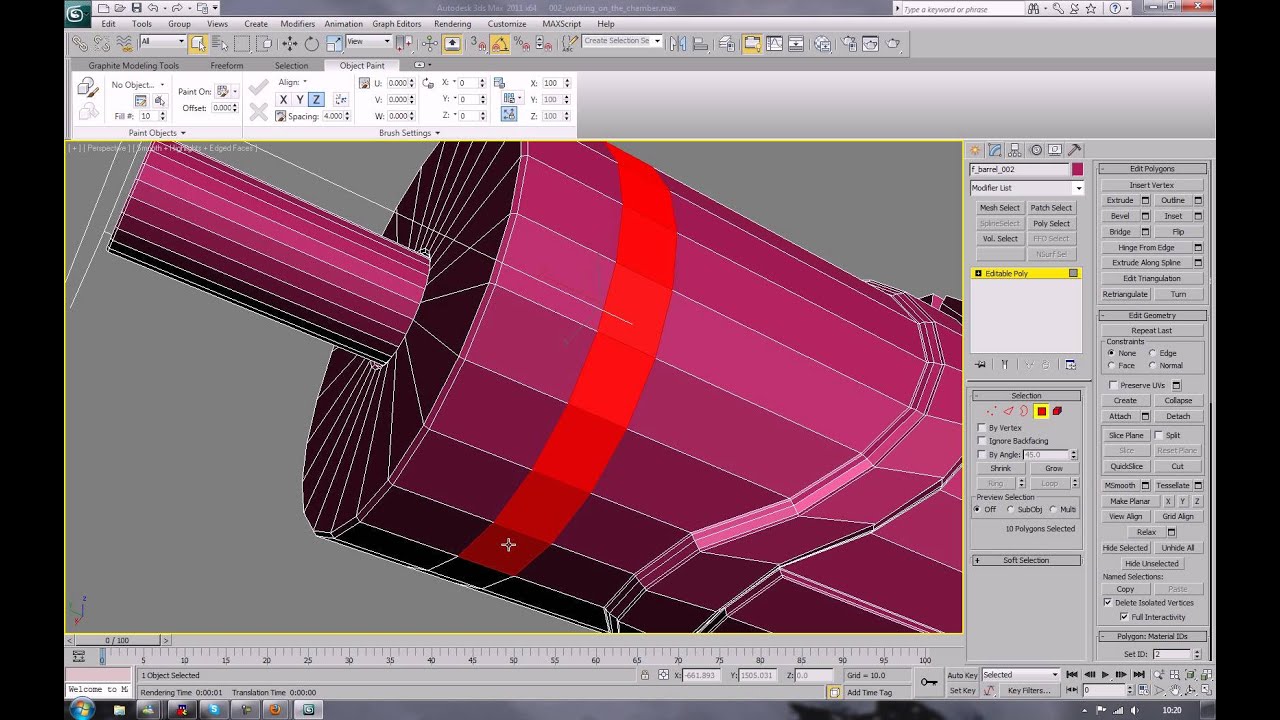Click the Align tool icon
This screenshot has width=1280, height=720.
pos(700,43)
